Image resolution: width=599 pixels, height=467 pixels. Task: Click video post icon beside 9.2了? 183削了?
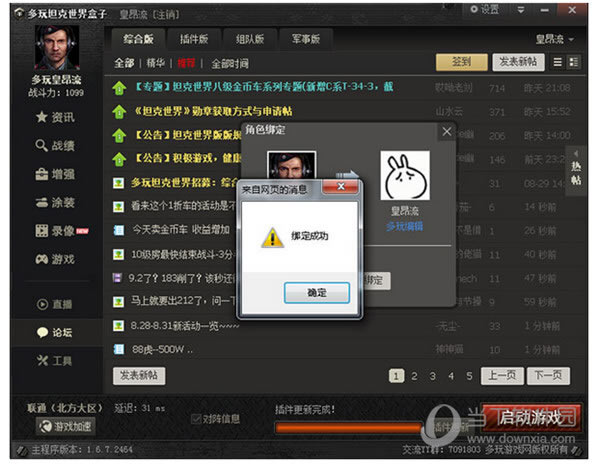coord(117,278)
